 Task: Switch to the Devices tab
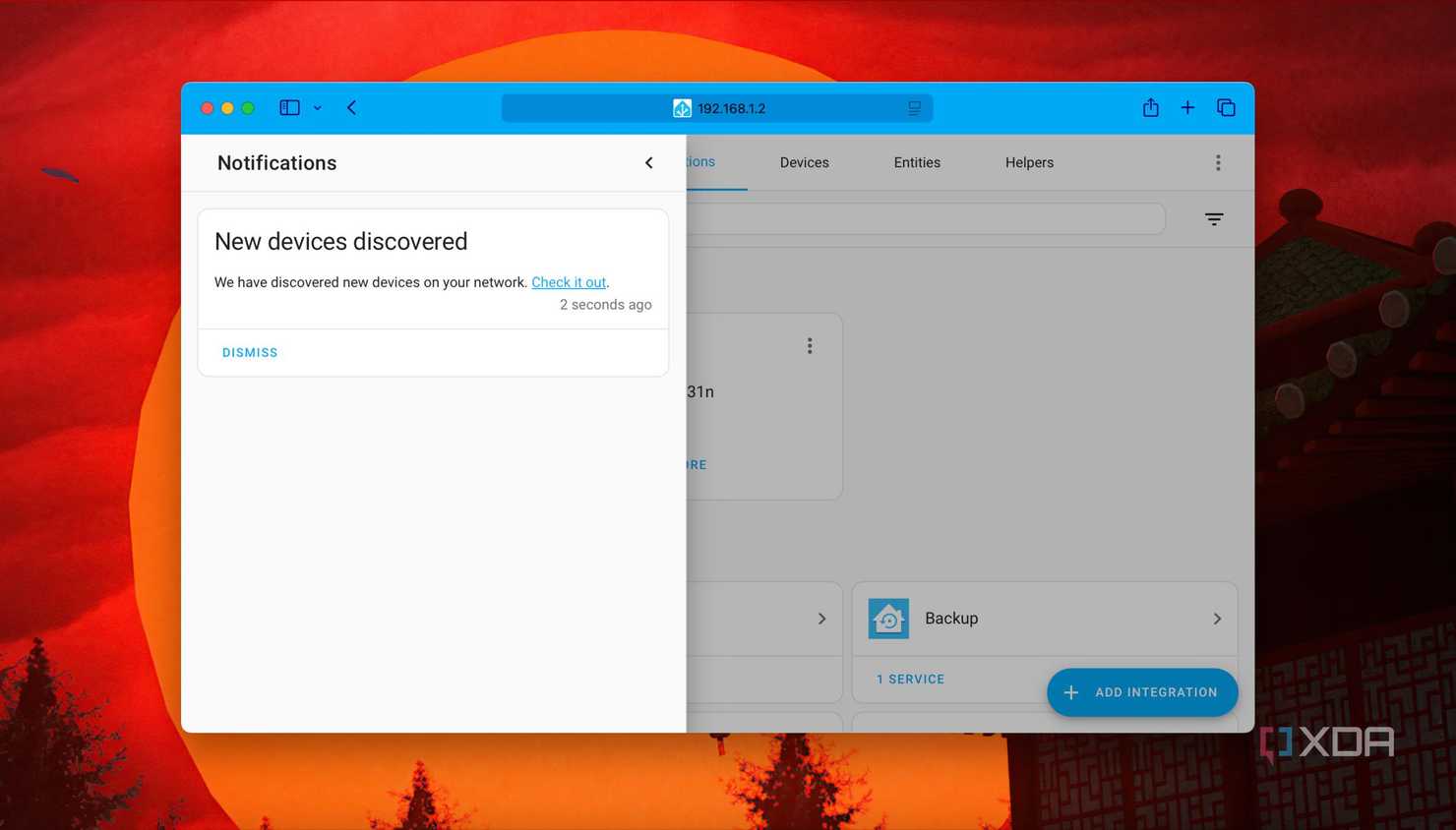804,162
